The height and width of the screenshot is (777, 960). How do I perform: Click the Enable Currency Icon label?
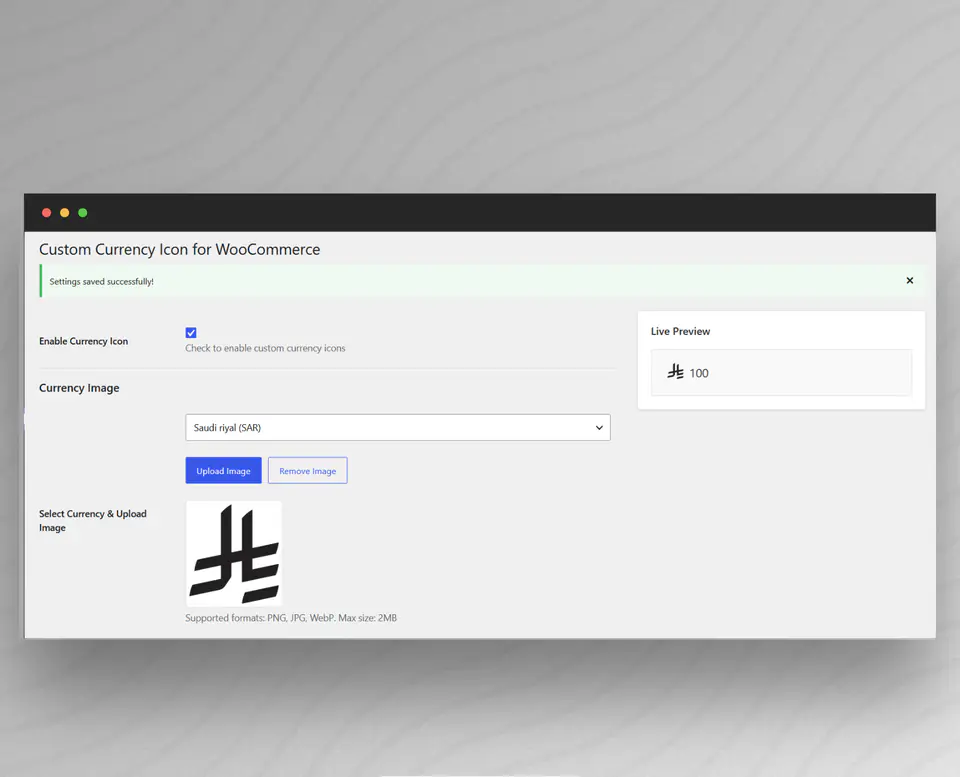(x=83, y=341)
